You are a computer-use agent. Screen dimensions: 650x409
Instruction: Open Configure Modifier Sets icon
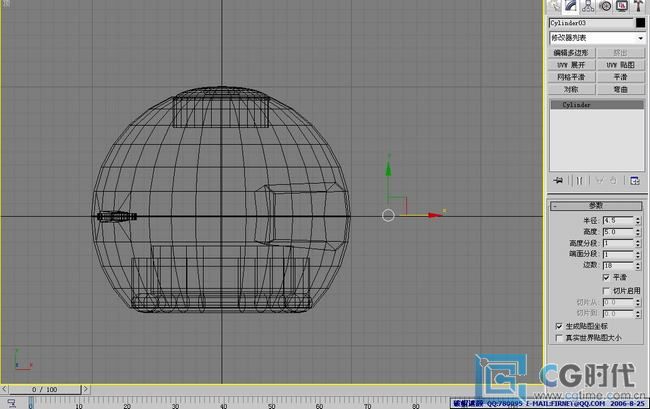(x=635, y=181)
